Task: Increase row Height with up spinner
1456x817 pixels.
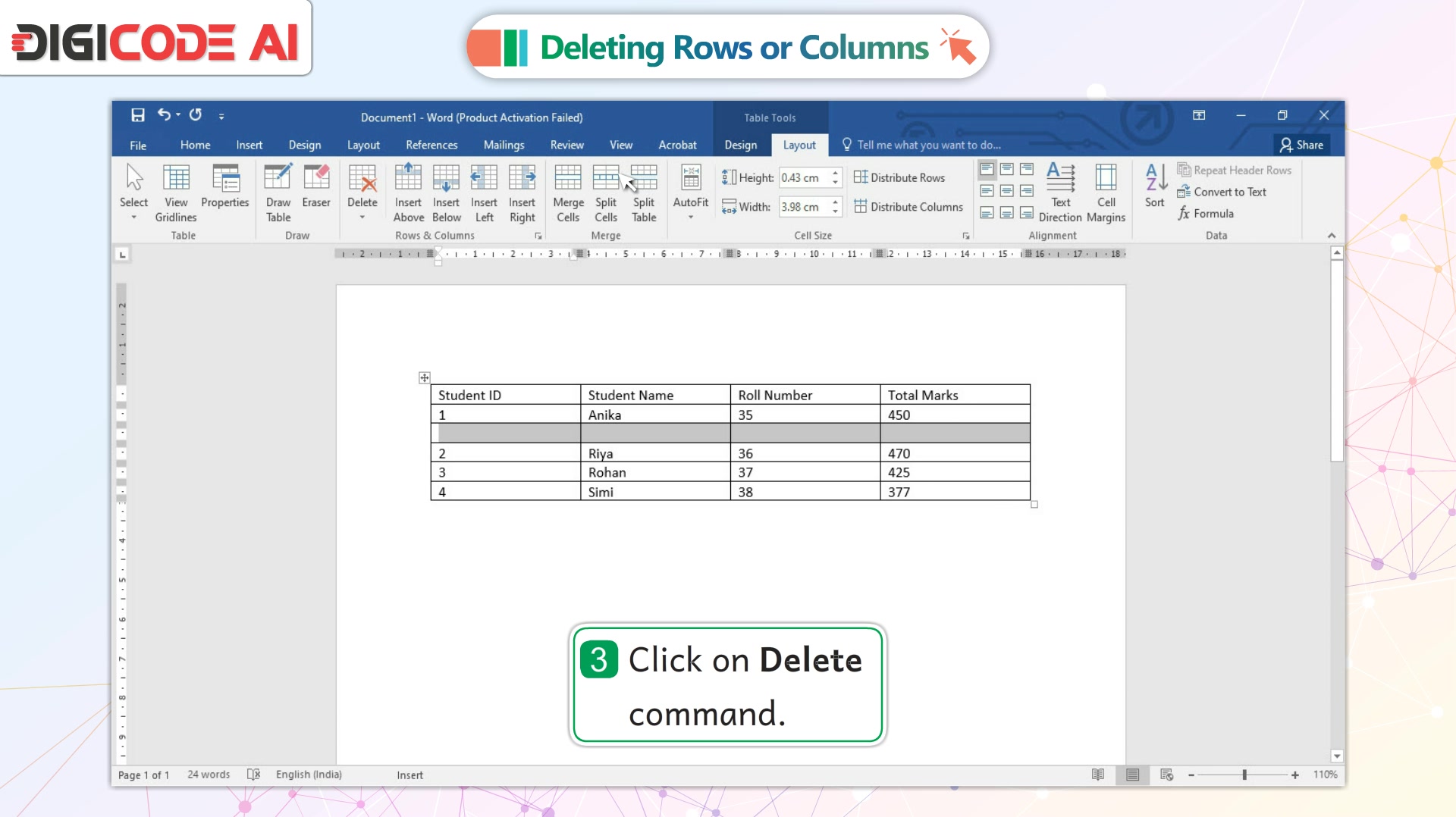Action: tap(835, 173)
